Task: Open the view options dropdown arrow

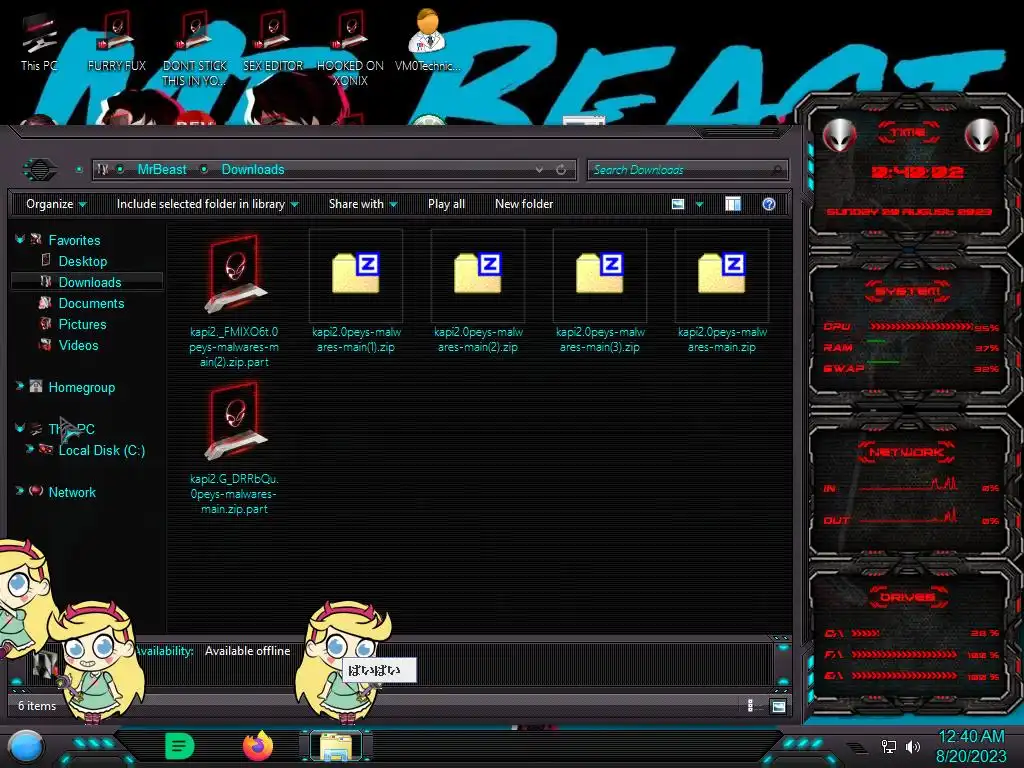Action: point(699,204)
